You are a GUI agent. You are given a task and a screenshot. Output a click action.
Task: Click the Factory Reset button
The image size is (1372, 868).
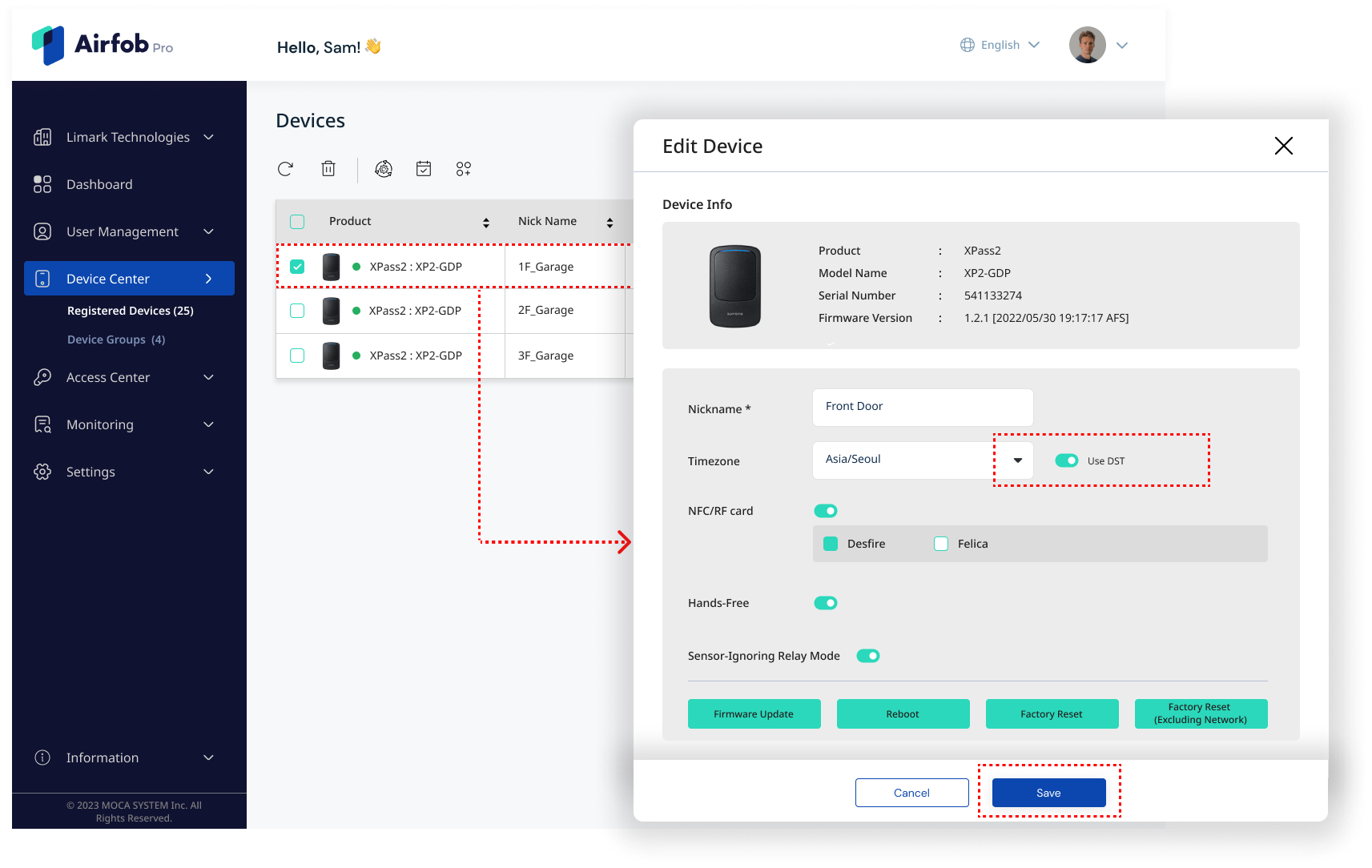(x=1052, y=713)
